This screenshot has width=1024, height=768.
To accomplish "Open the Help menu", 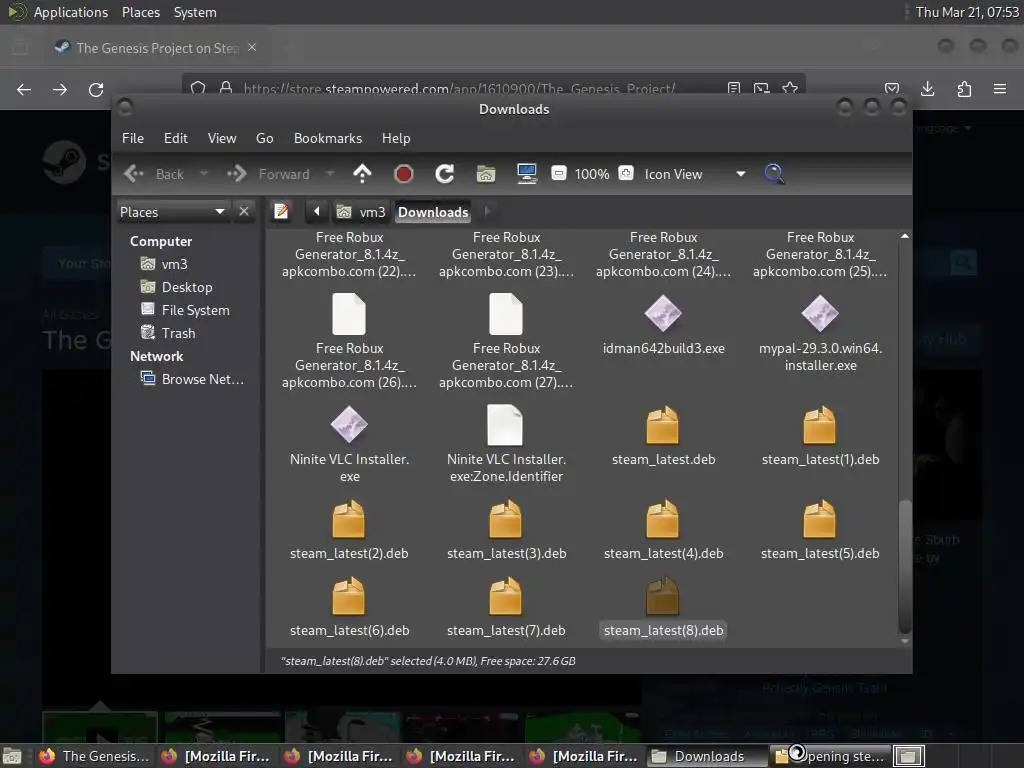I will pos(396,138).
